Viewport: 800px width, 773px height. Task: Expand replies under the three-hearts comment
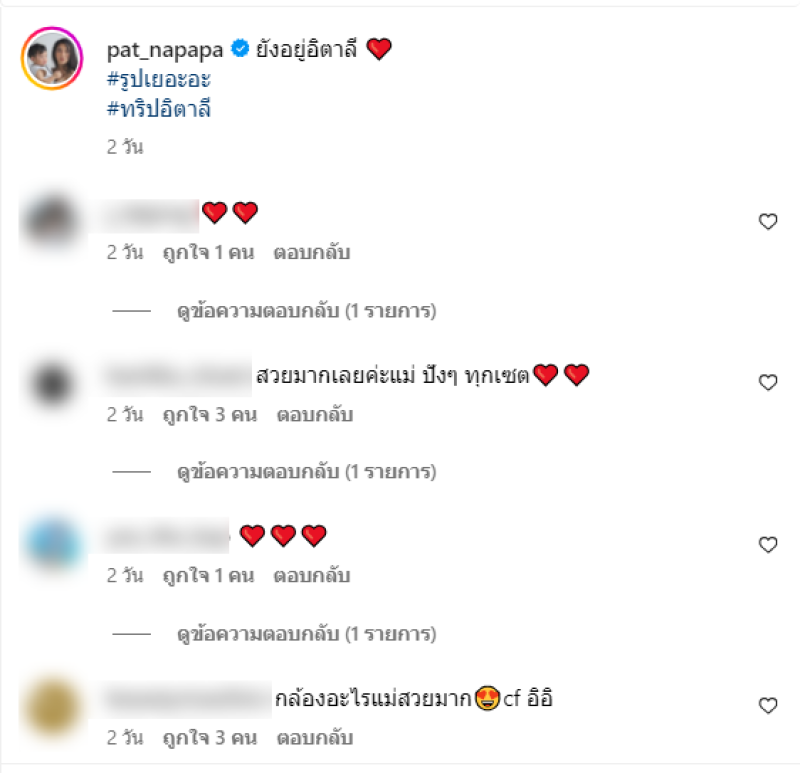pos(306,634)
